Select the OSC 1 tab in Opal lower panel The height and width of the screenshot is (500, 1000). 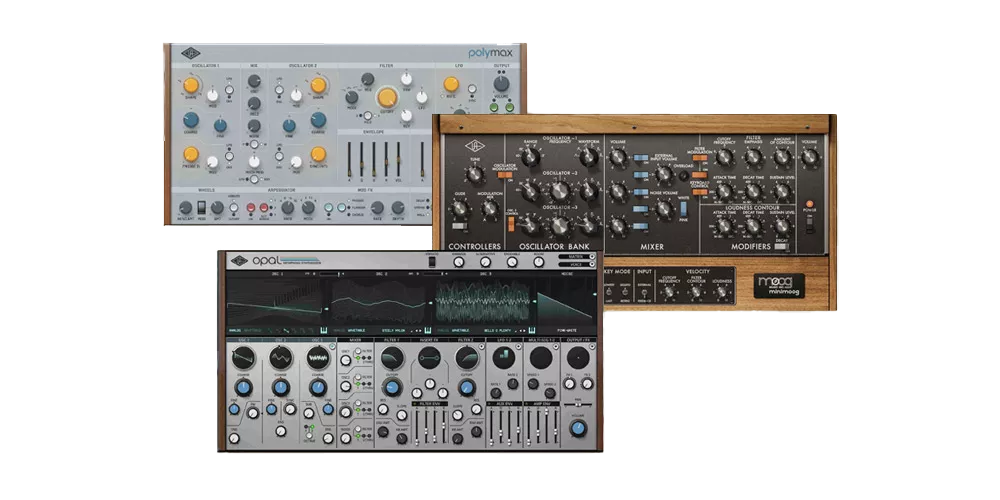coord(244,341)
